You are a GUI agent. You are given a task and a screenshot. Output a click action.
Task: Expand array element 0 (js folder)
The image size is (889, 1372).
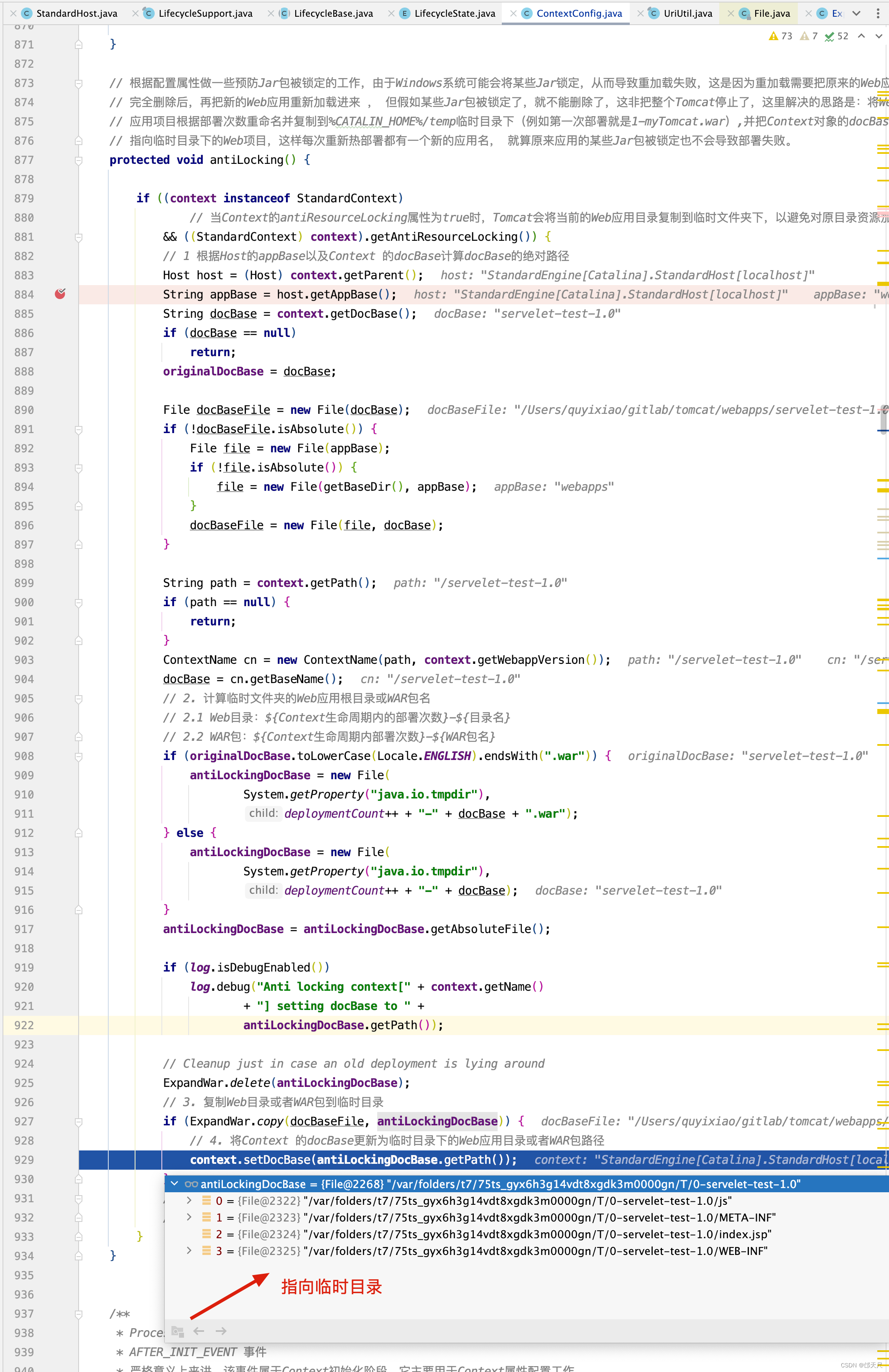coord(189,1200)
